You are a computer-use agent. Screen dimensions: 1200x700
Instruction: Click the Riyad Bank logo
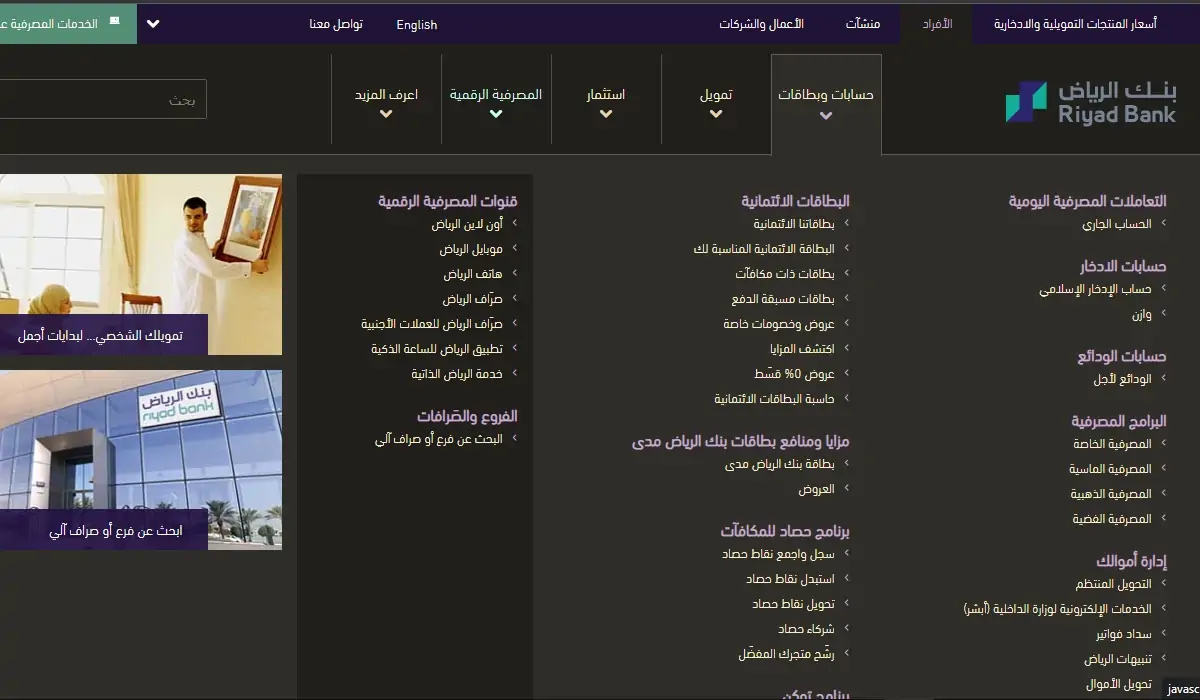tap(1091, 102)
